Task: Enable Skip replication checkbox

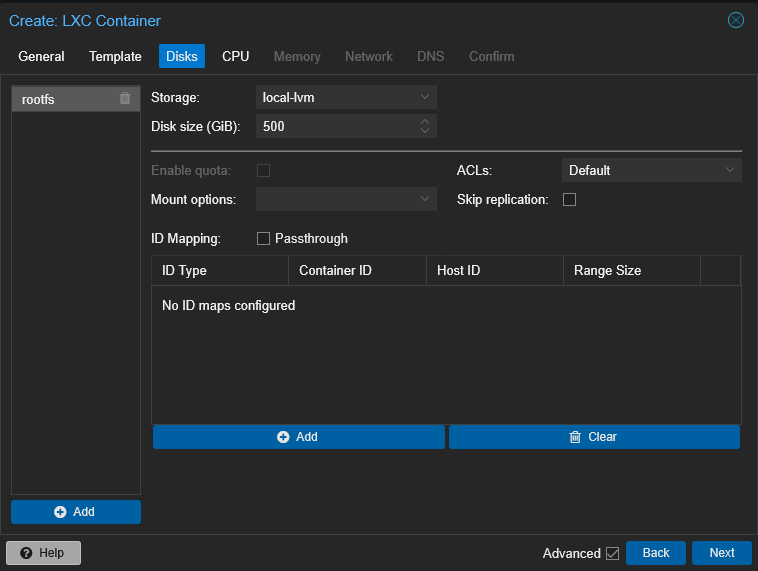Action: tap(569, 200)
